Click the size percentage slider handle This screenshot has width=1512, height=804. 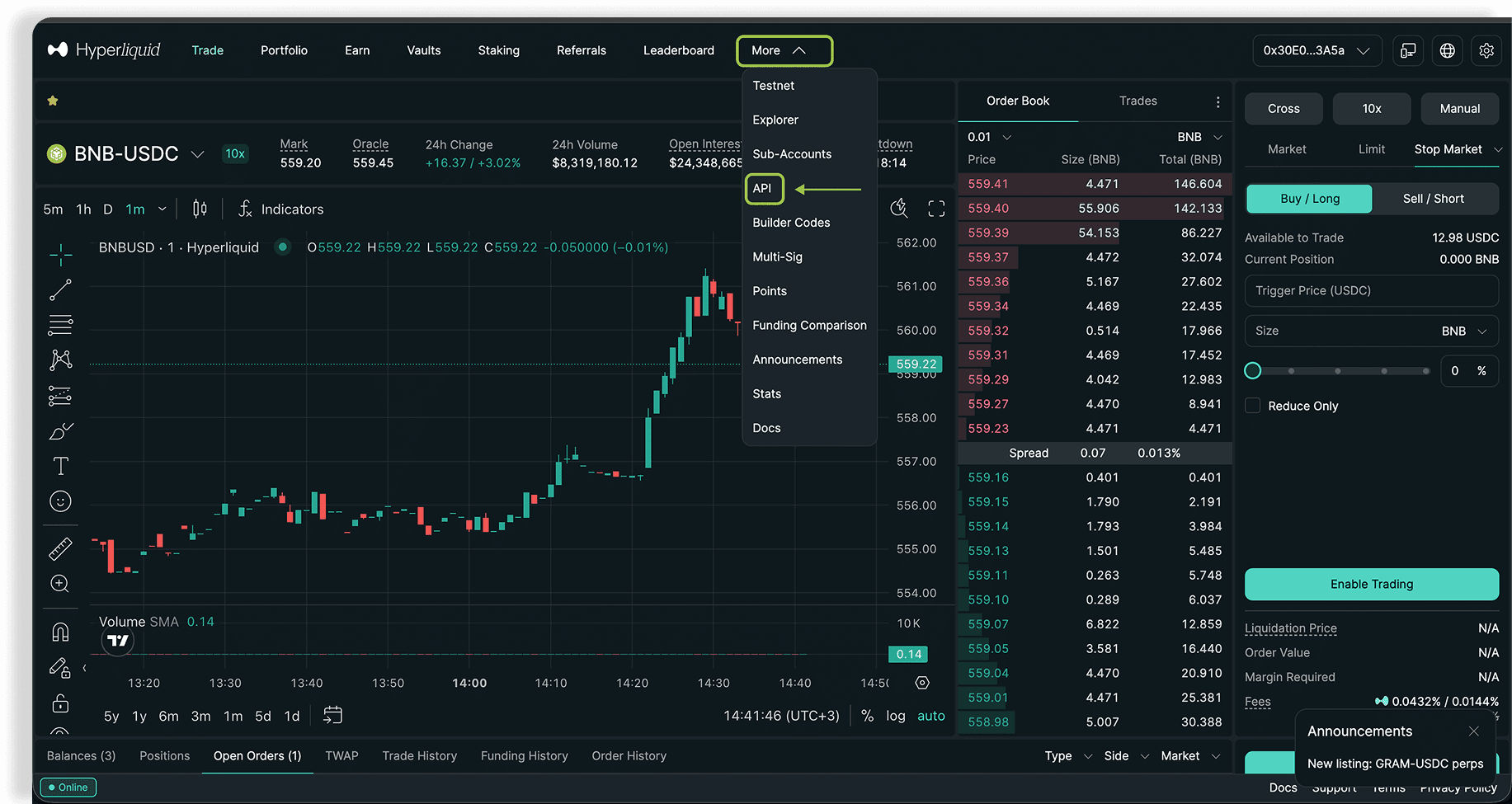[1252, 370]
